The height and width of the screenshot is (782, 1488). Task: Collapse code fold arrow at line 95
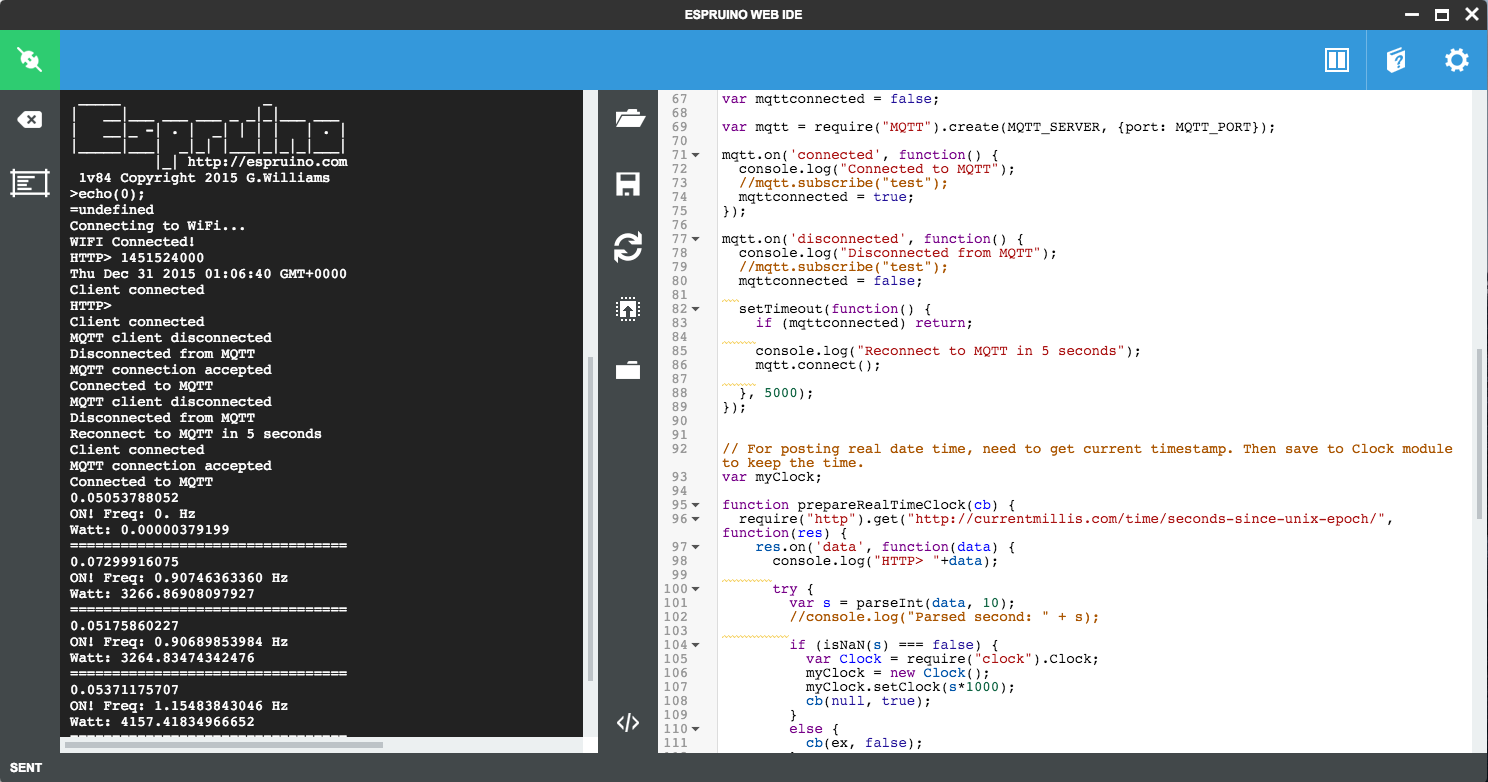point(697,505)
